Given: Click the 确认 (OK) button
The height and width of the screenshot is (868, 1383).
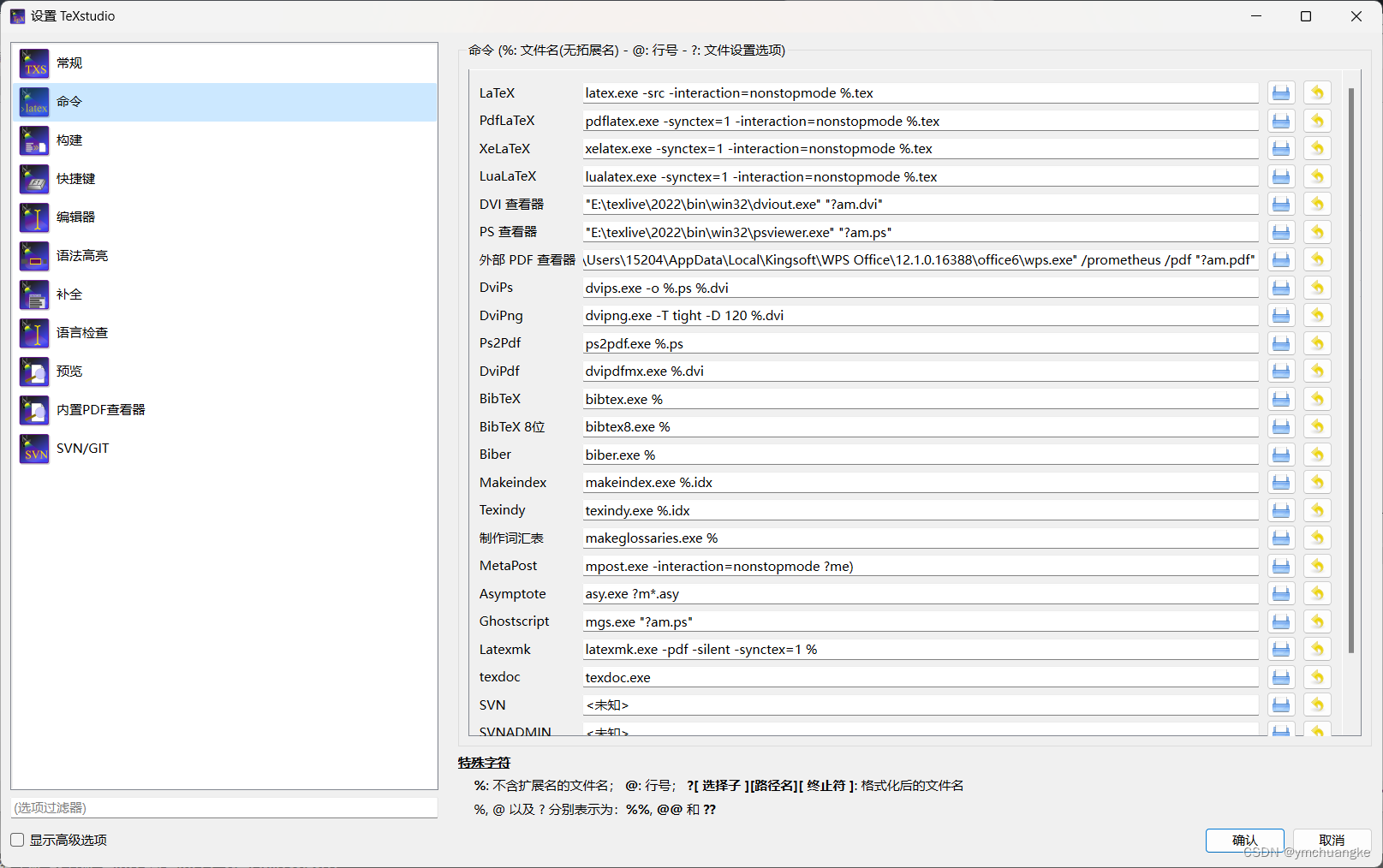Looking at the screenshot, I should 1244,841.
